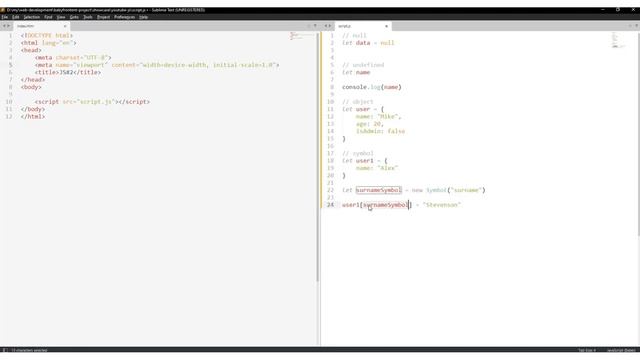Open the Tools menu
The image size is (640, 360).
point(88,17)
